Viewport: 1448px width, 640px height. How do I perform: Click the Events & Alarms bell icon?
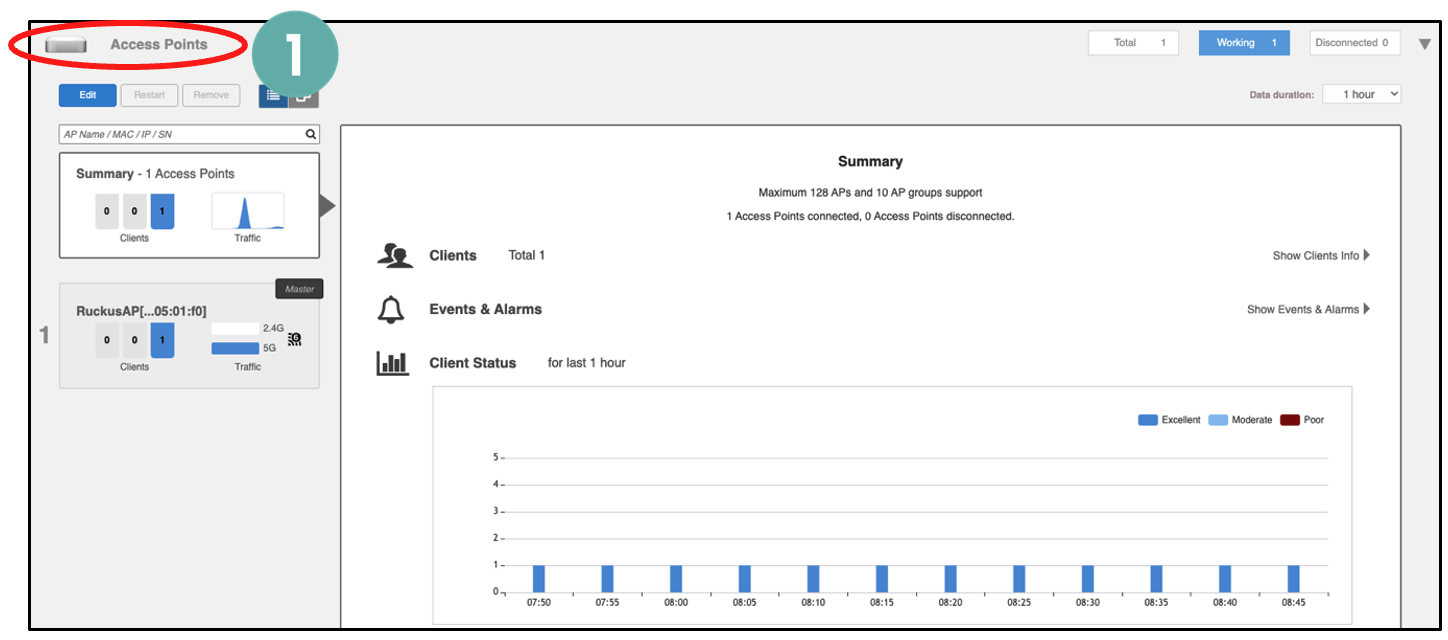click(390, 310)
